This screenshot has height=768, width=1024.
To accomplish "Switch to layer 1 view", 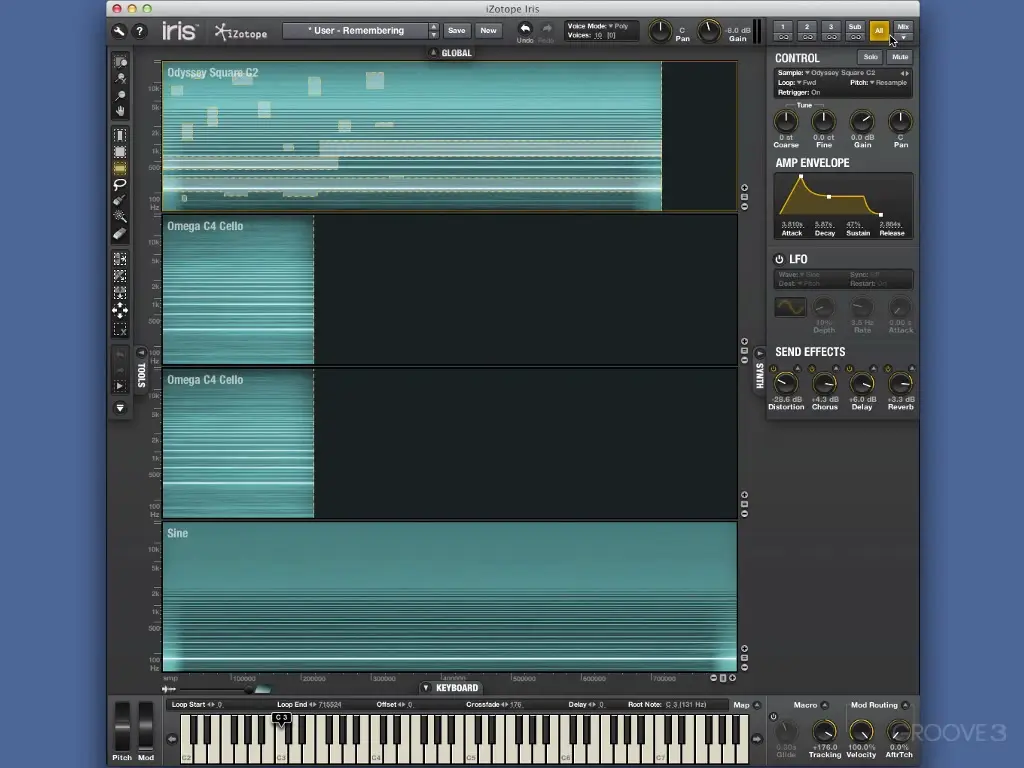I will 783,27.
